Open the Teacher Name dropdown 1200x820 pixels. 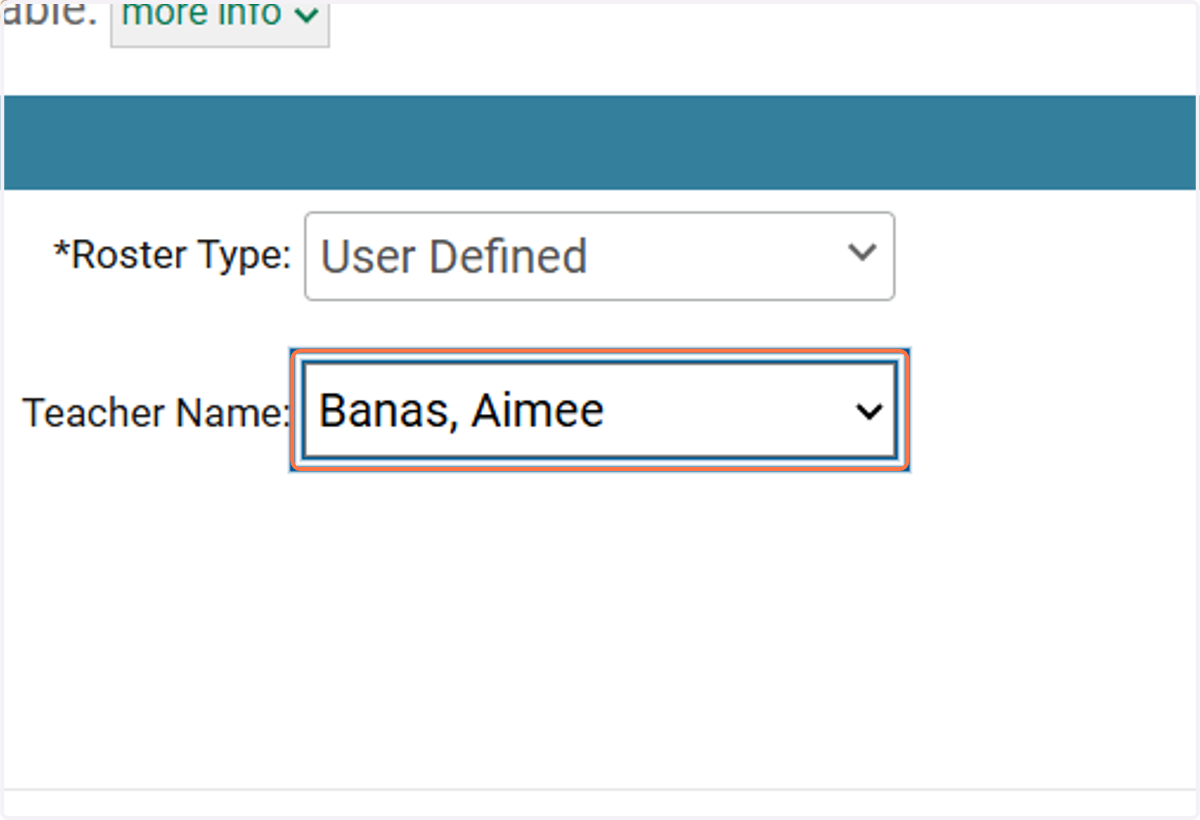tap(599, 410)
